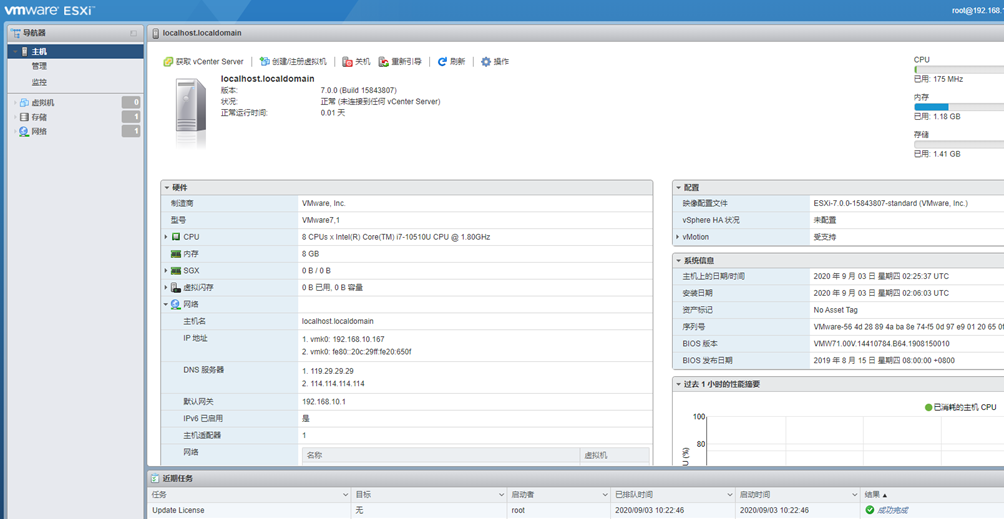The height and width of the screenshot is (519, 1004).
Task: Expand the Networking tree arrow in navigator
Action: tap(15, 132)
